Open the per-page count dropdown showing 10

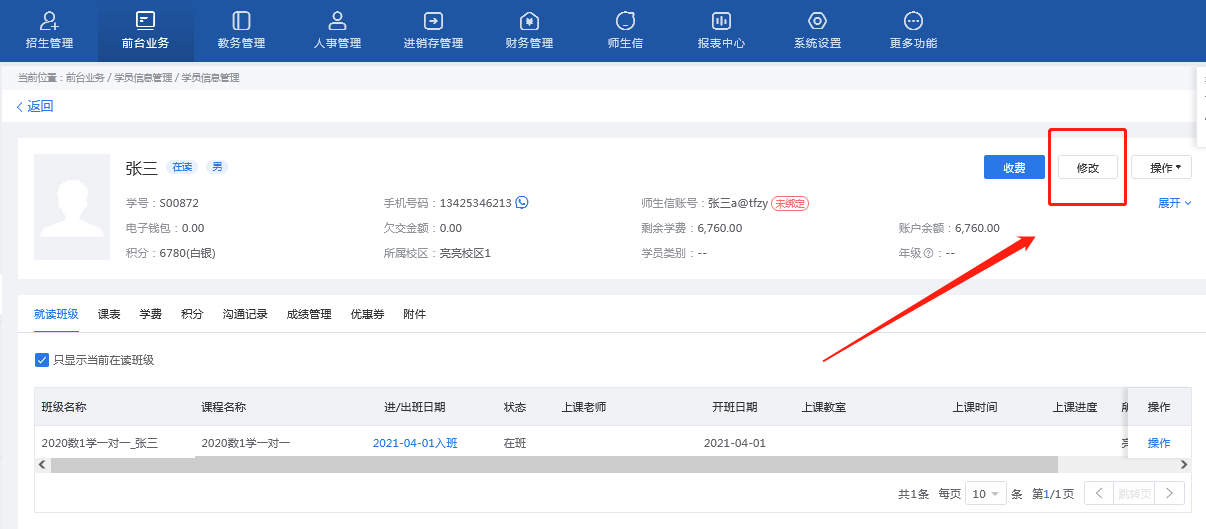[x=985, y=493]
